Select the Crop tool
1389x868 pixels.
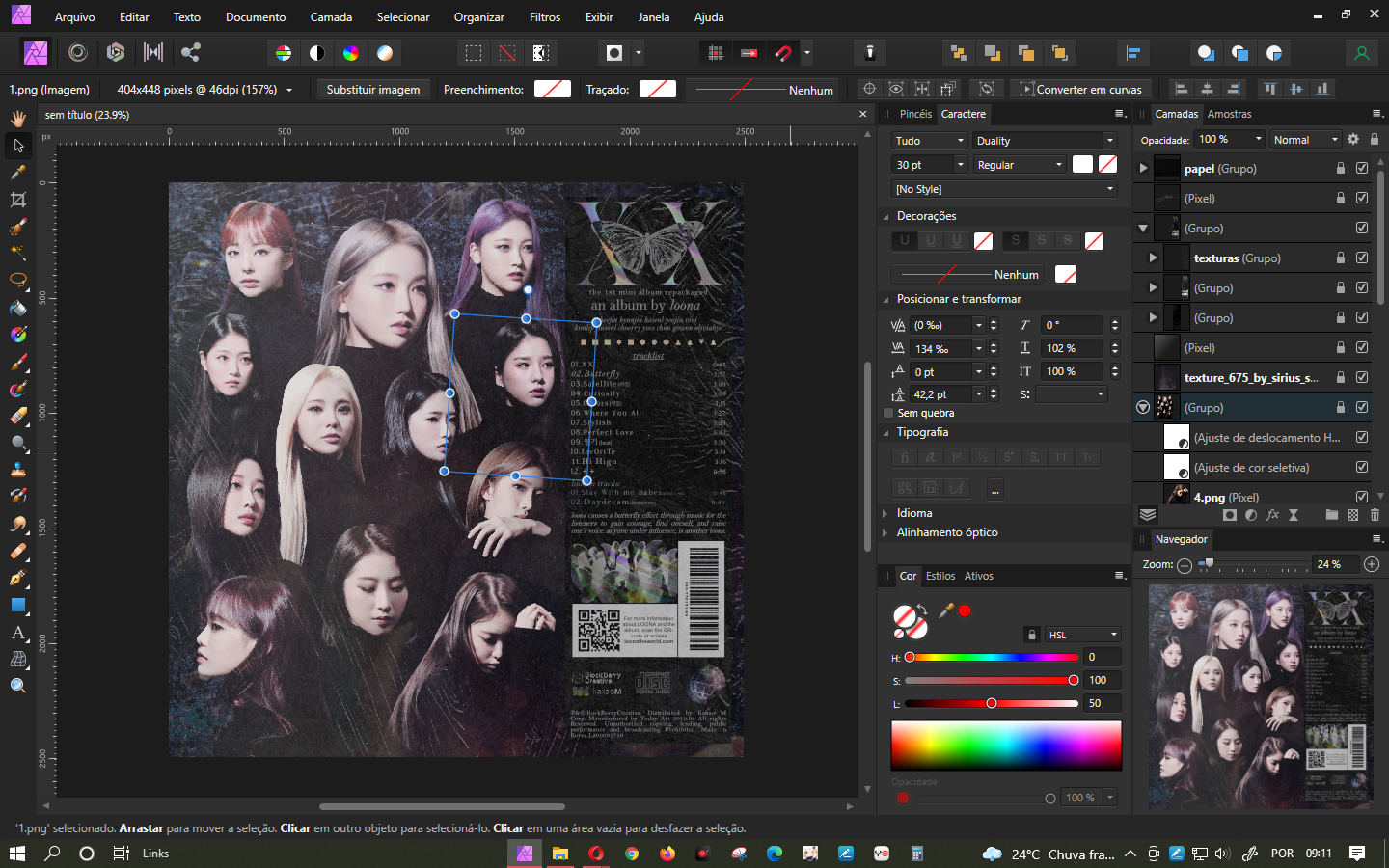[x=17, y=200]
